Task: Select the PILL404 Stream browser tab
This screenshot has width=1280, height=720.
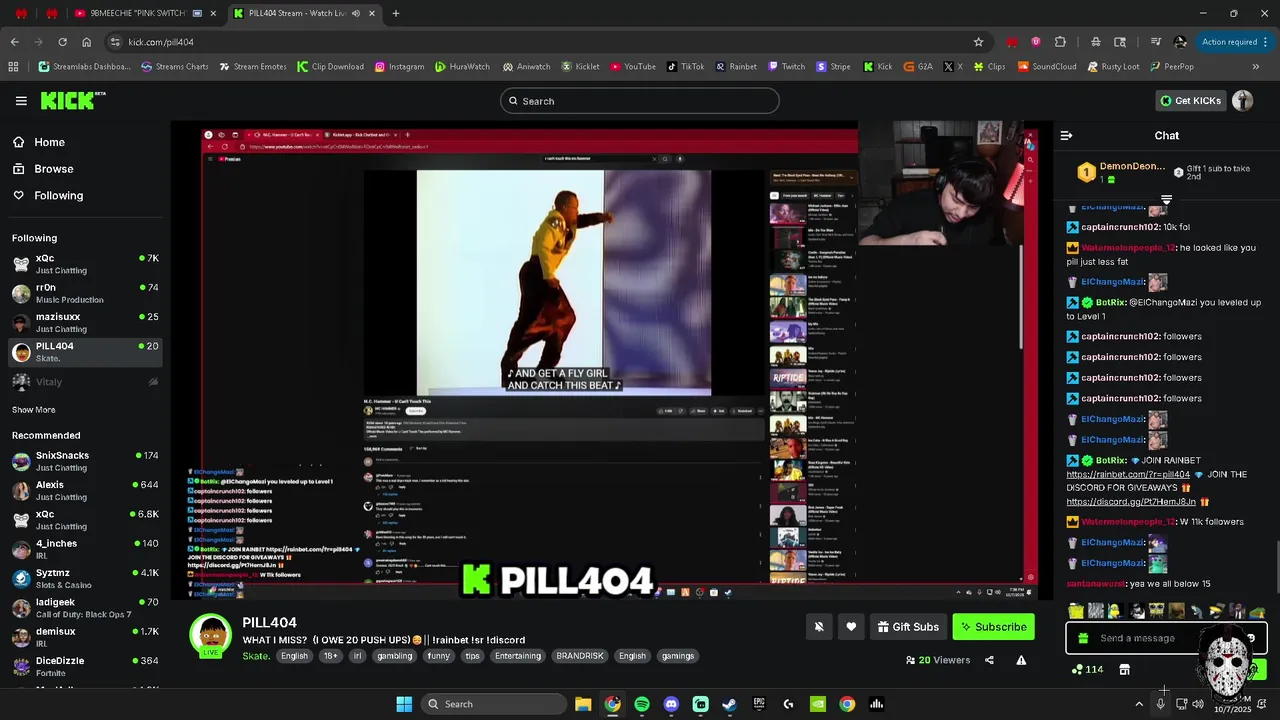Action: (303, 13)
